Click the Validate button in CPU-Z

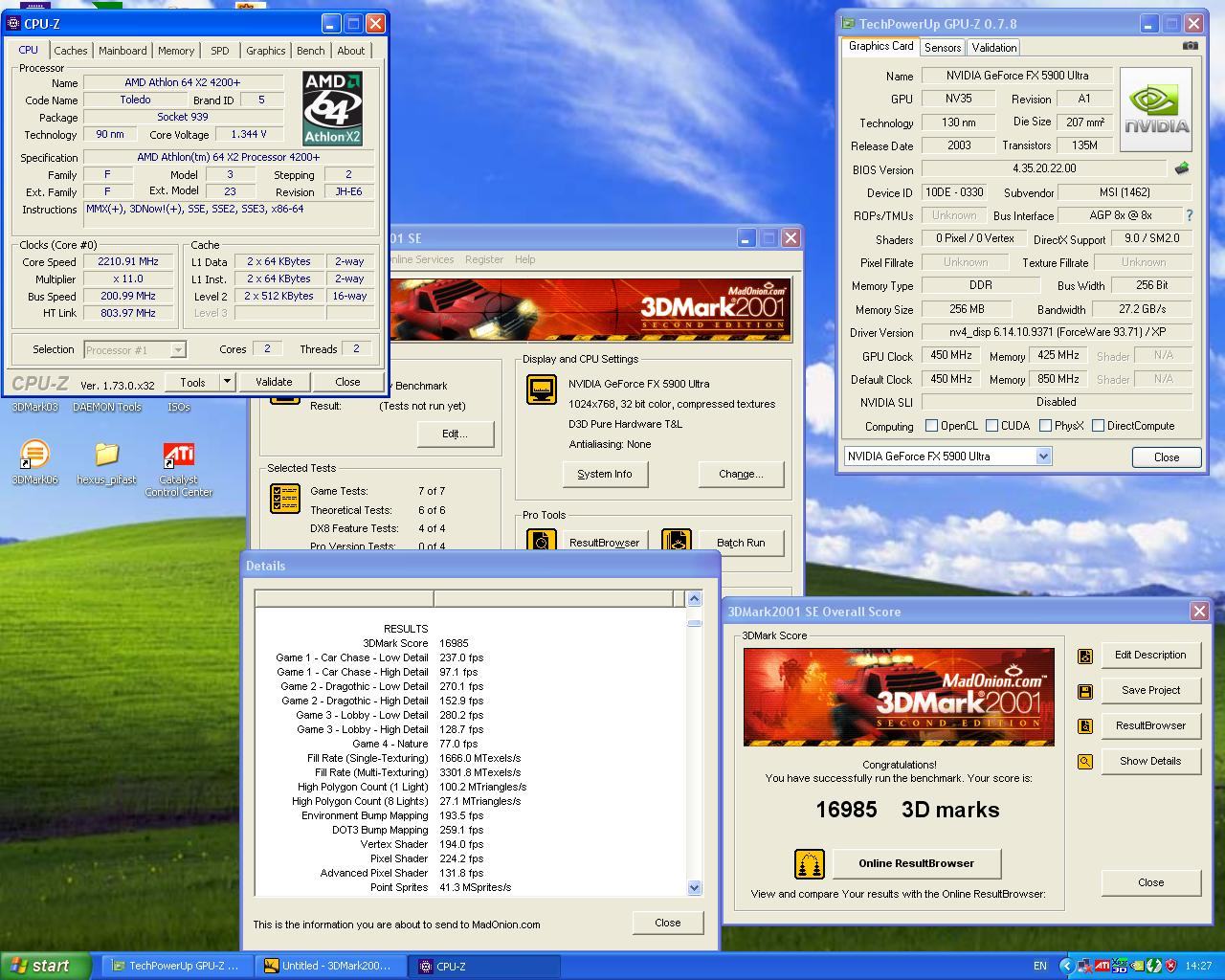click(x=273, y=382)
